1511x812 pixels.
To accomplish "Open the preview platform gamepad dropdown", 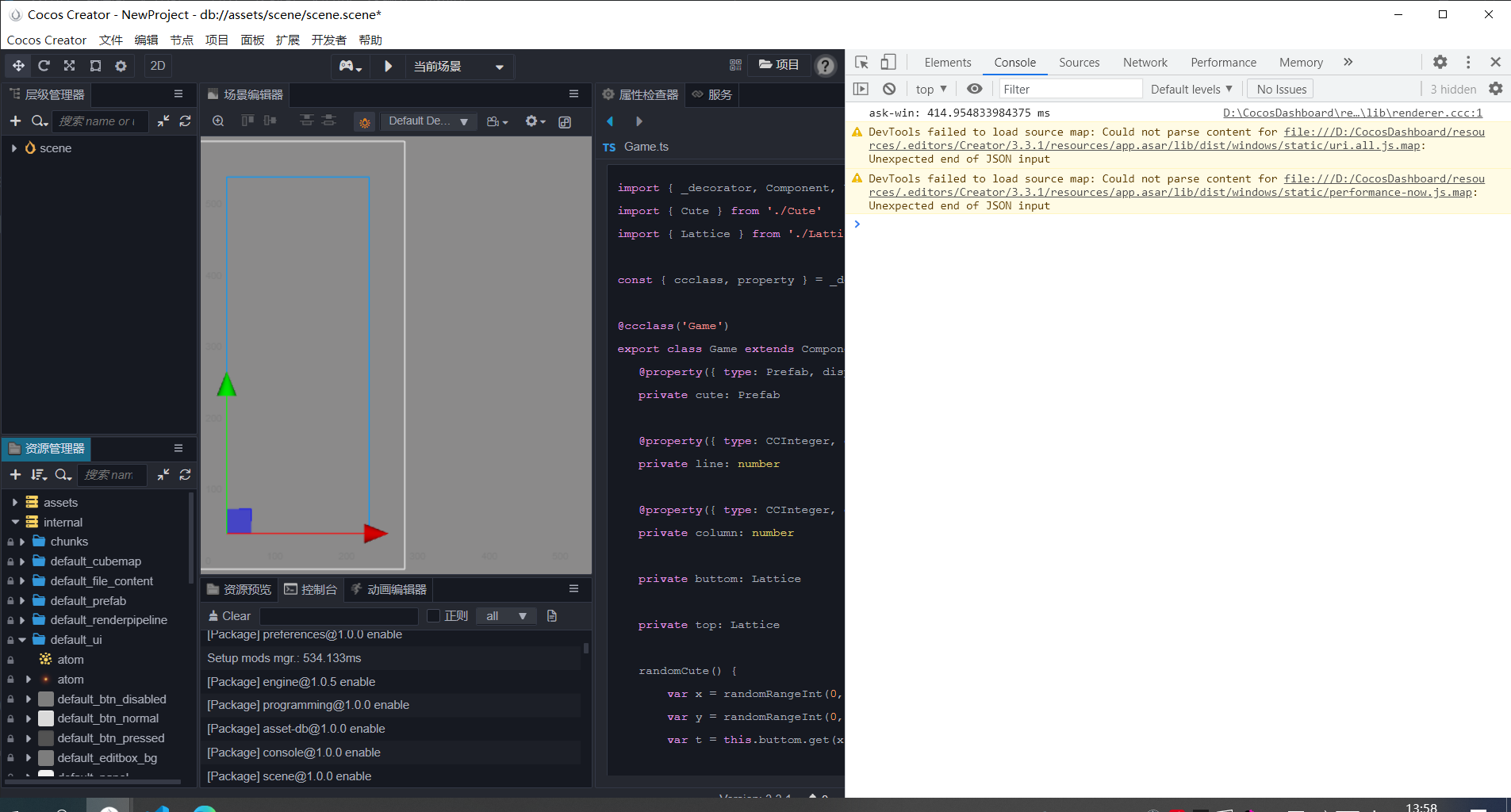I will (x=350, y=66).
